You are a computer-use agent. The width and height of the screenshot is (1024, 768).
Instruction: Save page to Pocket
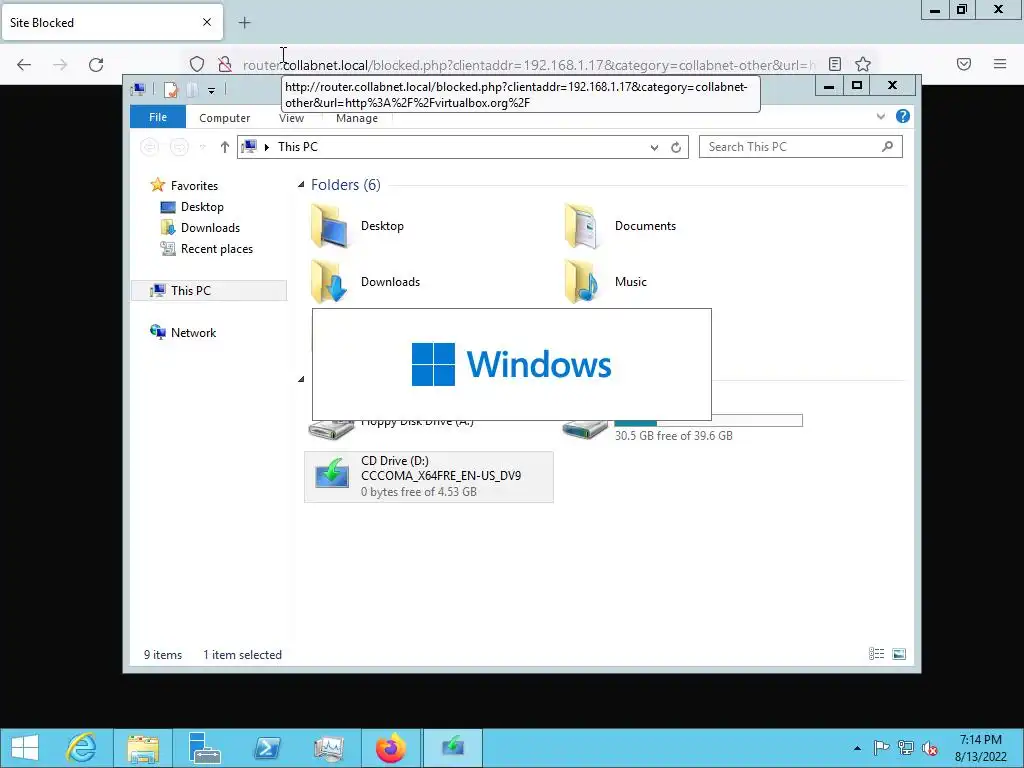tap(964, 64)
